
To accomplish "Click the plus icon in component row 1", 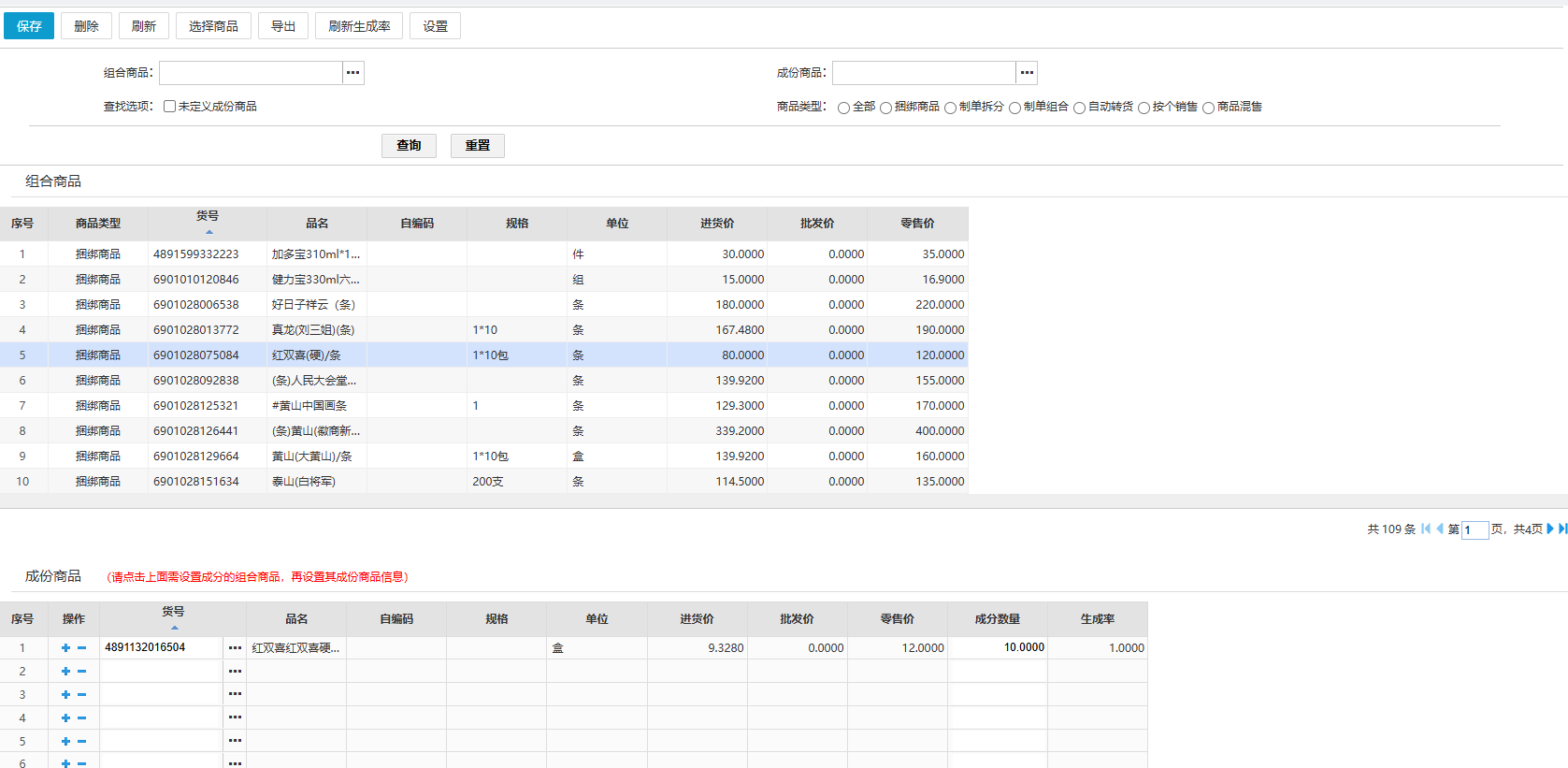I will point(65,647).
